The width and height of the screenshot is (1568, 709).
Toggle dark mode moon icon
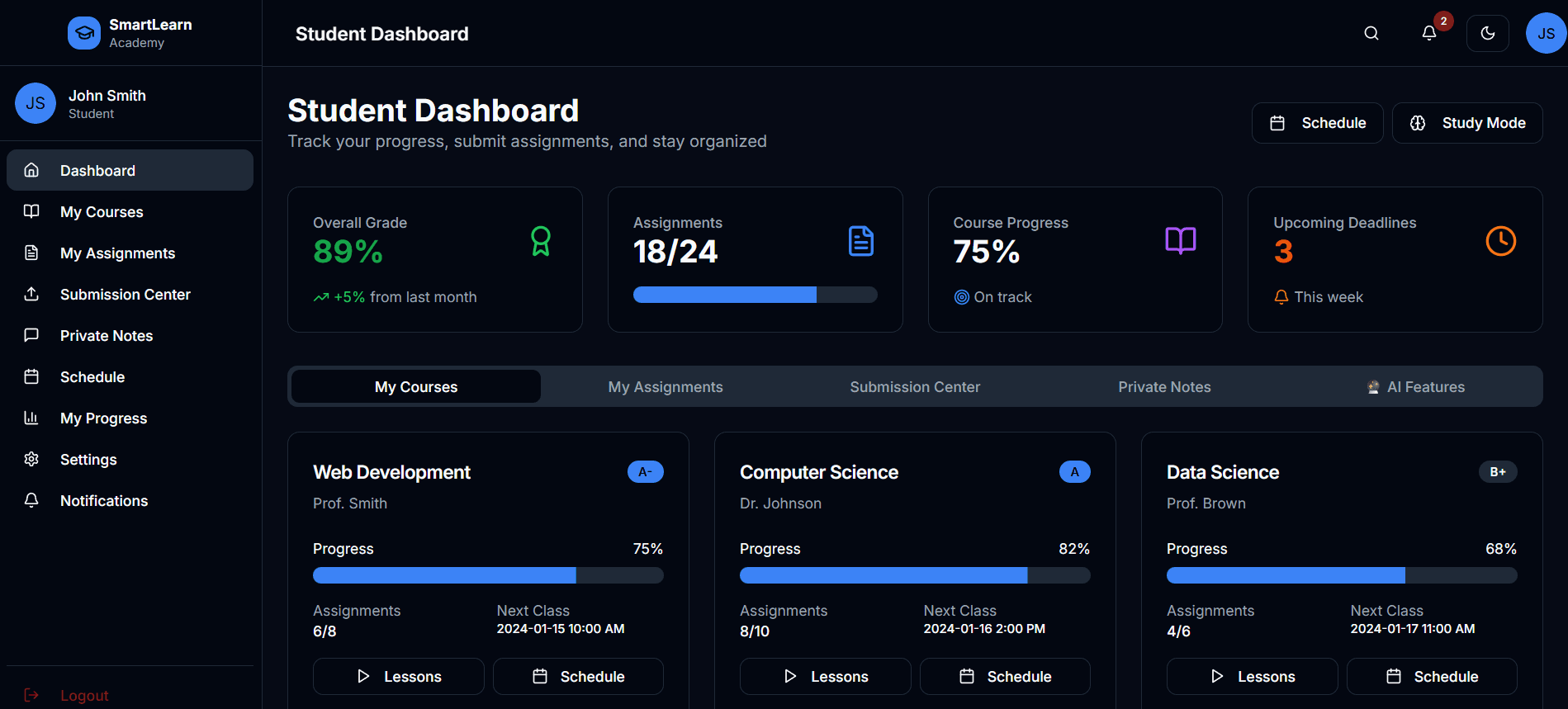[x=1487, y=33]
